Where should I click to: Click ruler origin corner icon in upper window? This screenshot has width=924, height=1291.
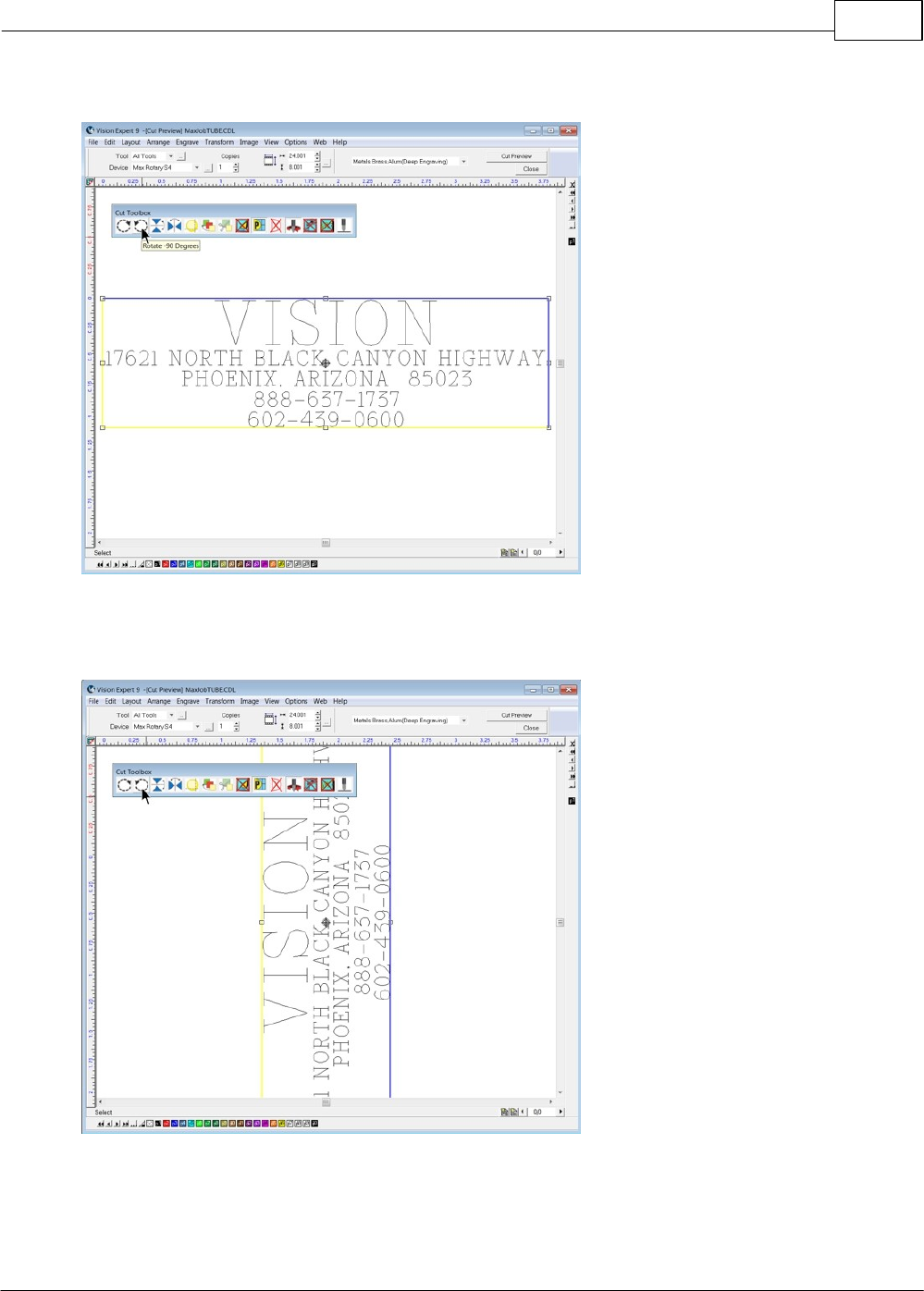tap(91, 182)
